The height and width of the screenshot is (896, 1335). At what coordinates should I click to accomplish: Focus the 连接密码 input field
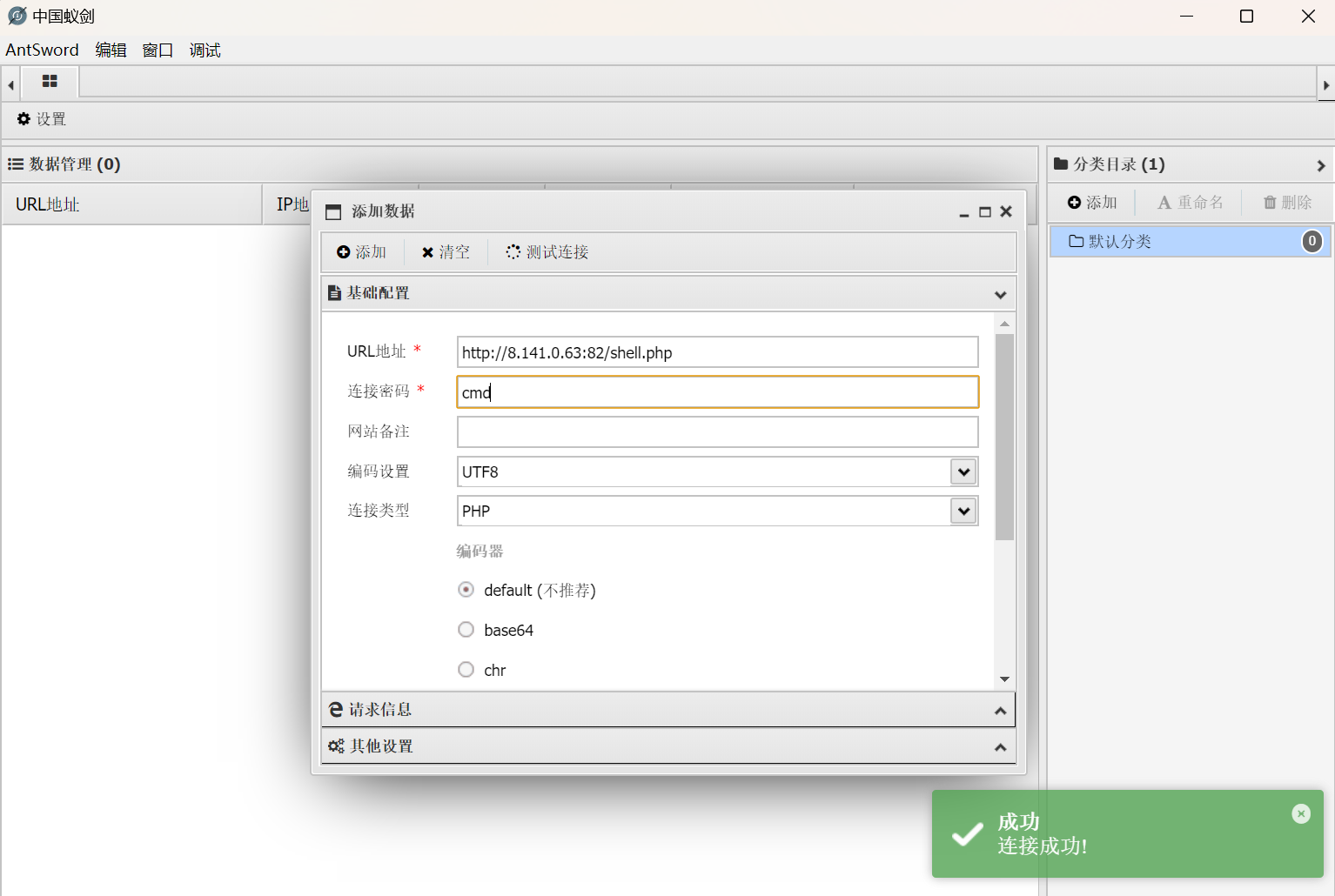[x=717, y=392]
